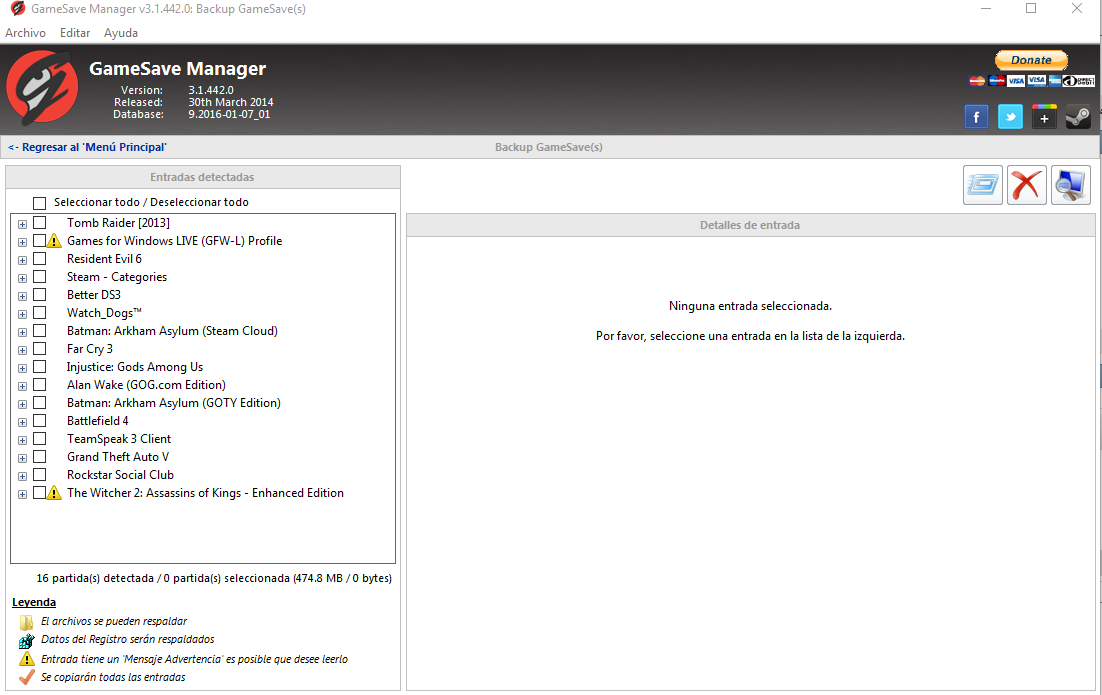The width and height of the screenshot is (1102, 695).
Task: Select the TeamSpeak 3 Client entry
Action: (x=119, y=439)
